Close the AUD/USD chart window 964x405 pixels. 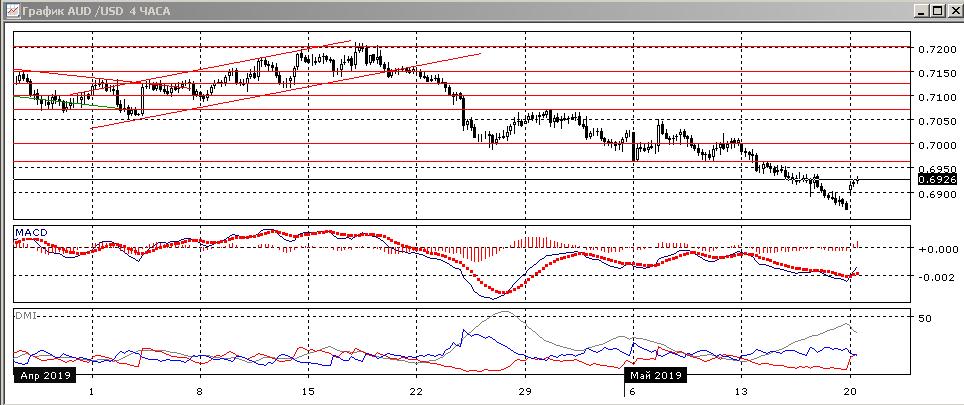tap(954, 11)
